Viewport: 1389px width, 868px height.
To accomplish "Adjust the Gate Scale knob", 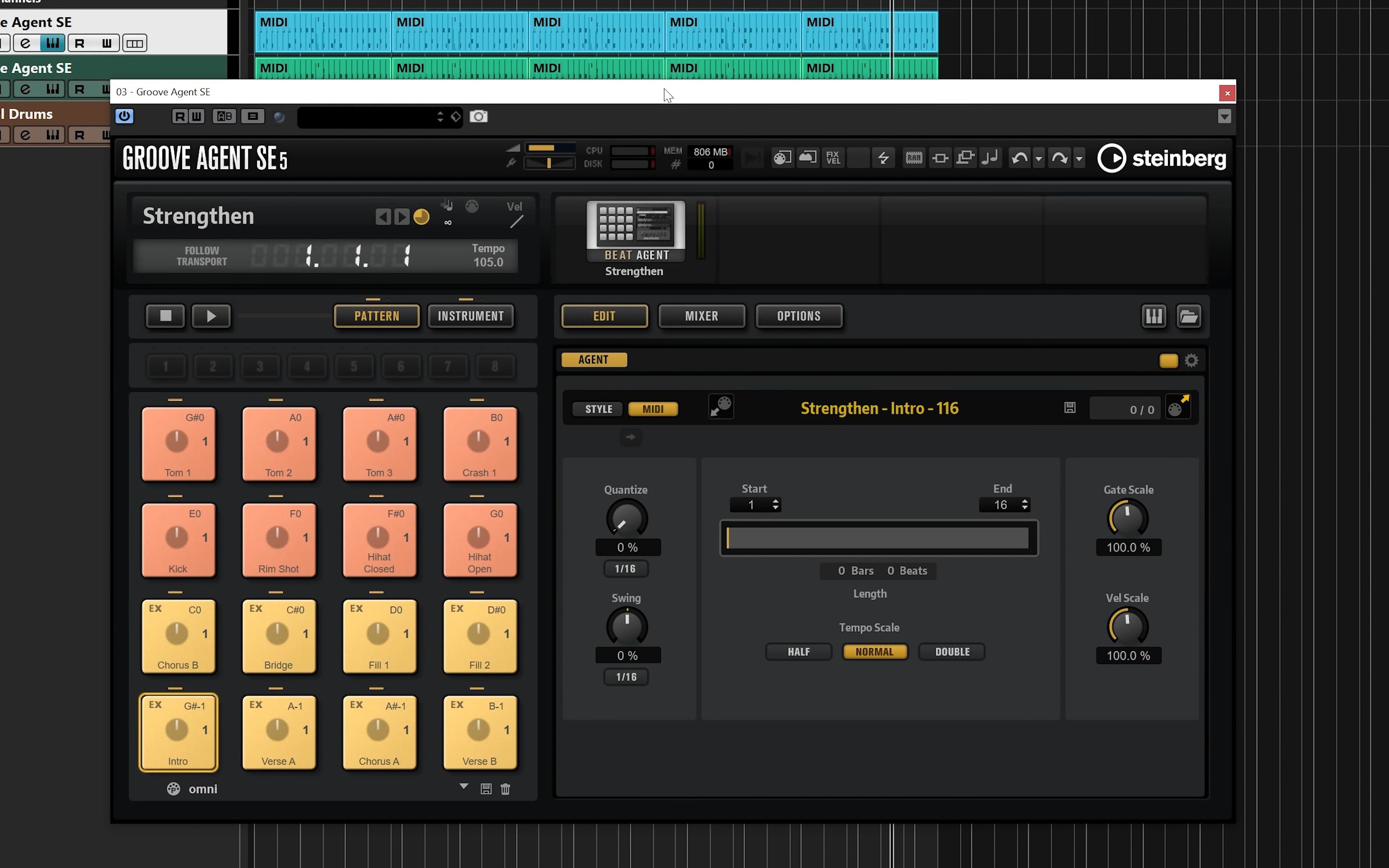I will click(1127, 518).
